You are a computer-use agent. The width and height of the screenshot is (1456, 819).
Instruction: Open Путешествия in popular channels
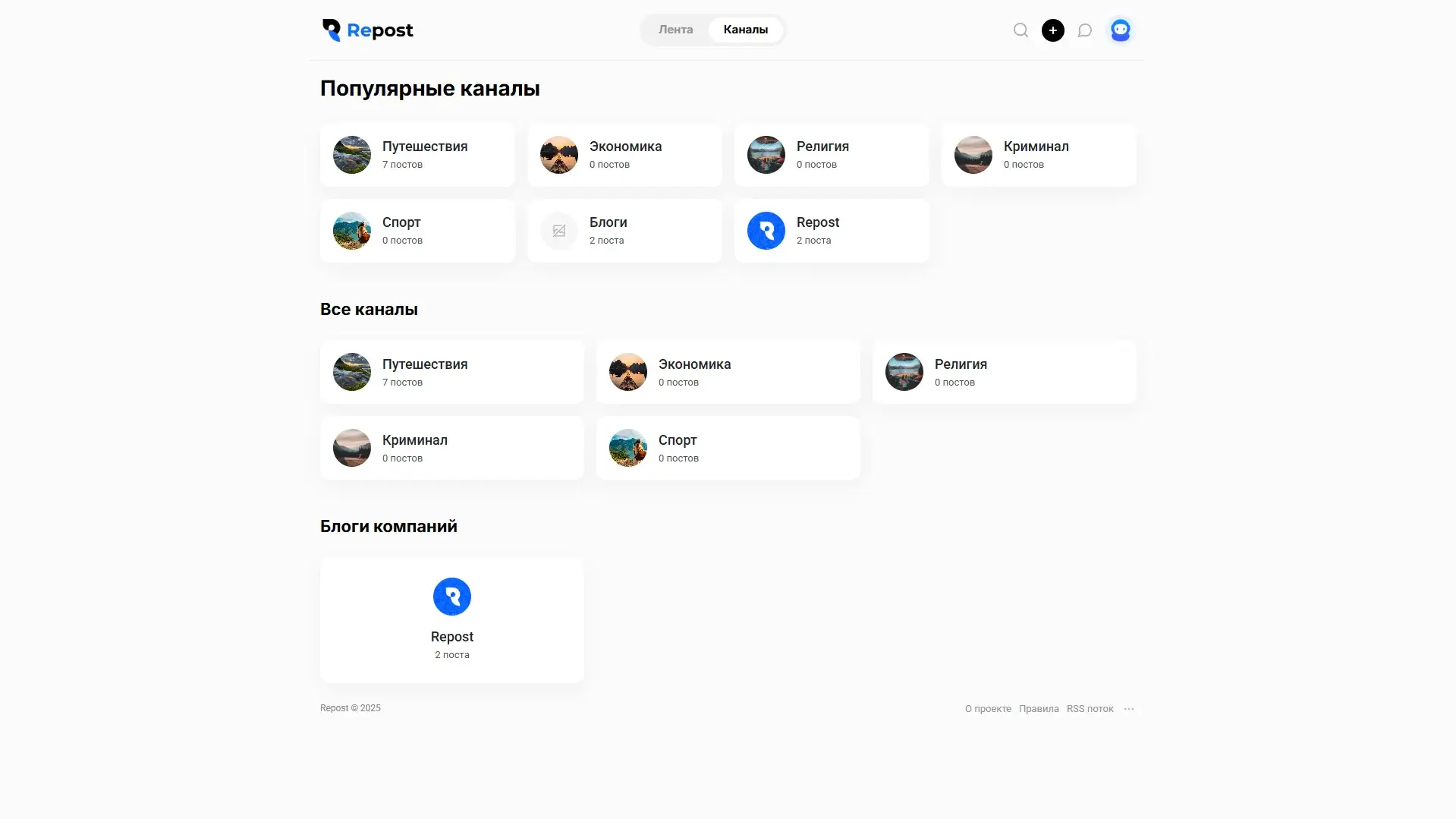(x=417, y=155)
